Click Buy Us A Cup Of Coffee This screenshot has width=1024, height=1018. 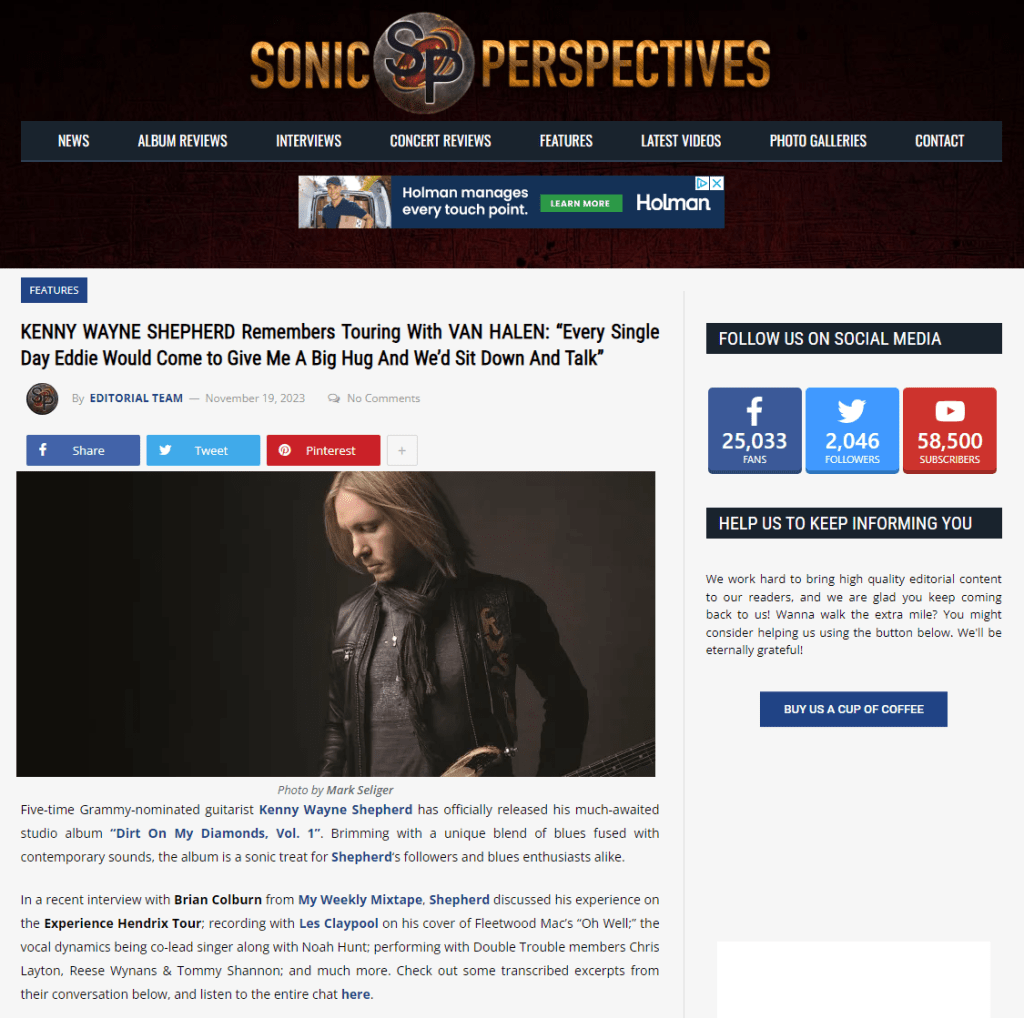(x=854, y=709)
